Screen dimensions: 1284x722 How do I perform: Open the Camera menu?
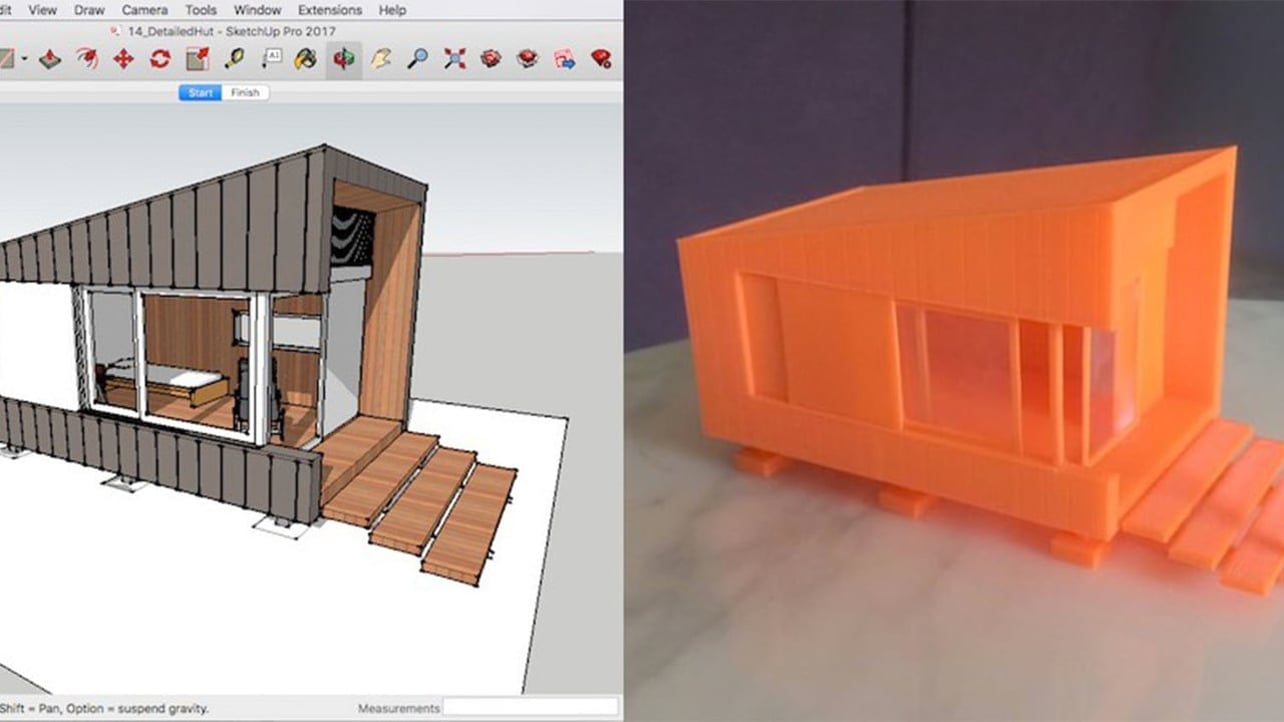[145, 10]
